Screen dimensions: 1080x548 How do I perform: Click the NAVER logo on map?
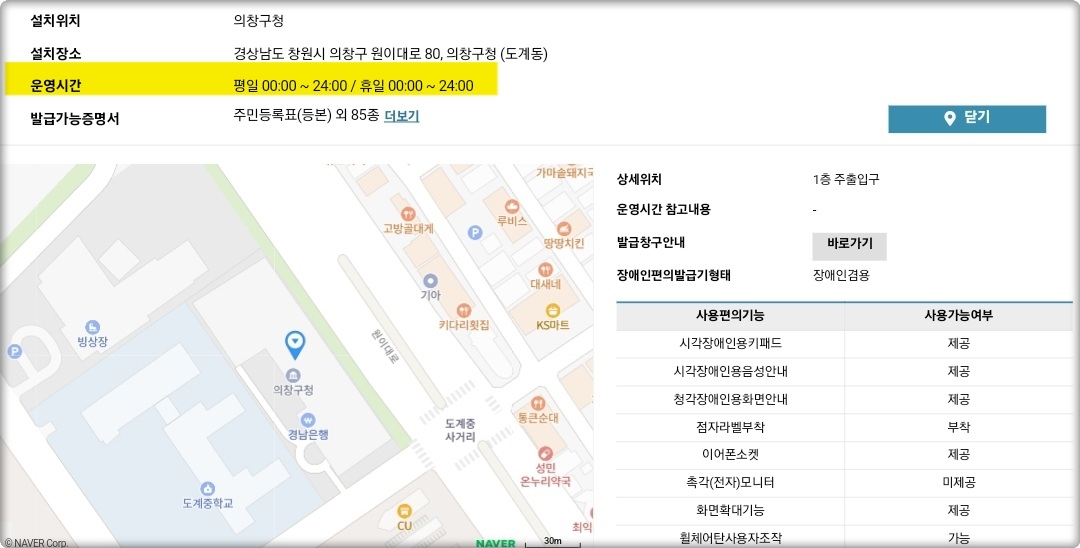click(x=495, y=543)
